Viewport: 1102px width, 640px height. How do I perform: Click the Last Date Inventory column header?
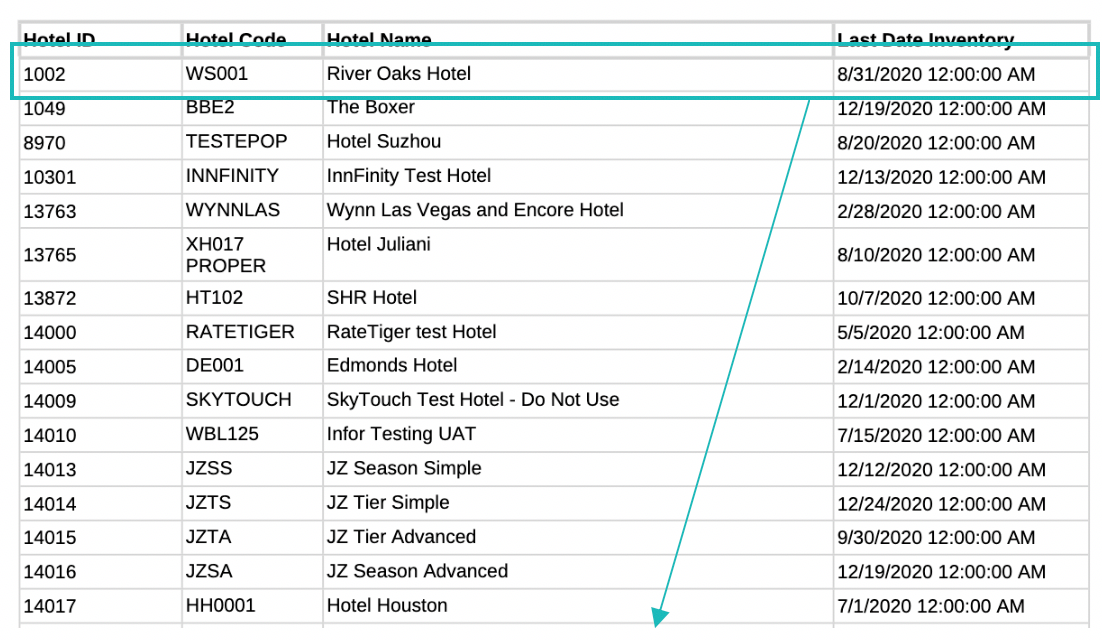925,40
